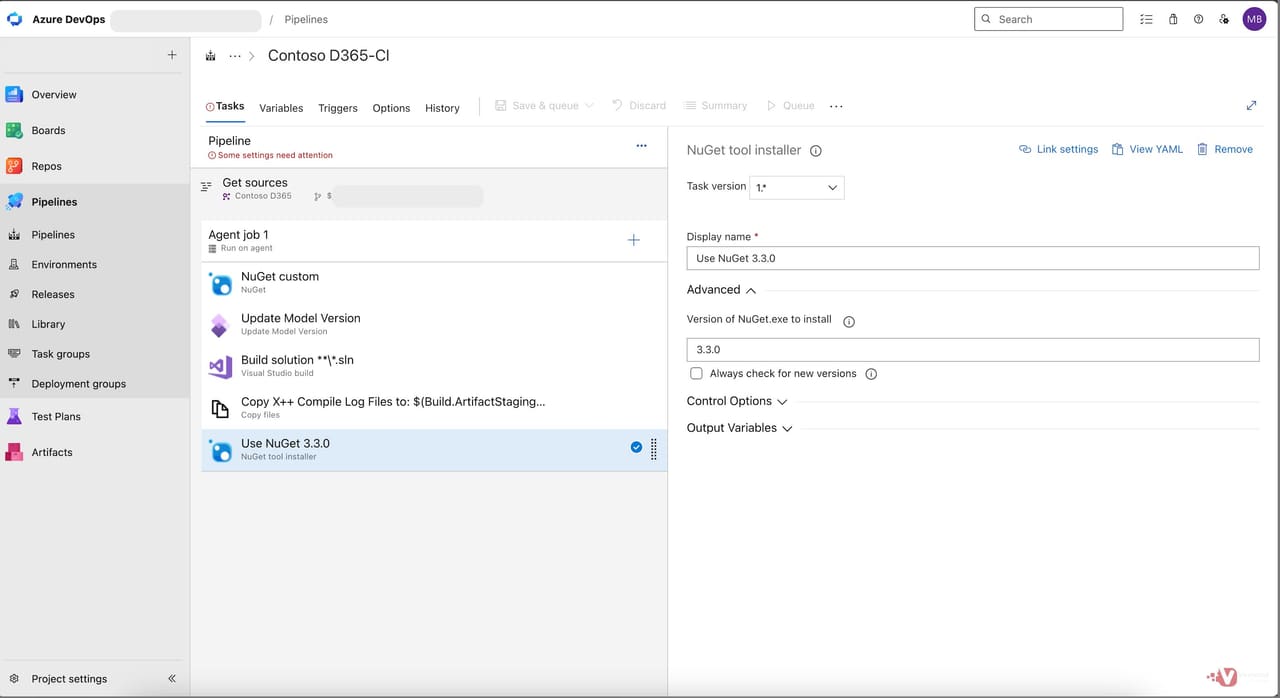Click Remove
1280x698 pixels.
1225,149
